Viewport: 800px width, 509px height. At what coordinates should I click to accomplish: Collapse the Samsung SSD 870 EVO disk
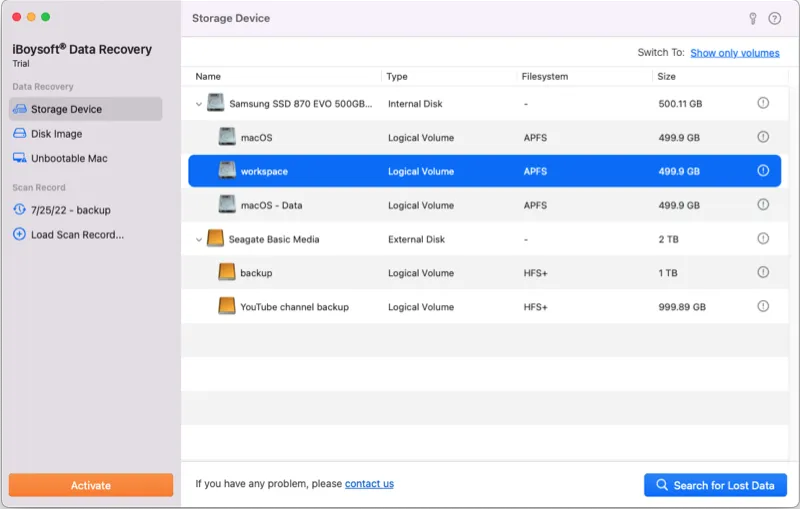click(198, 104)
